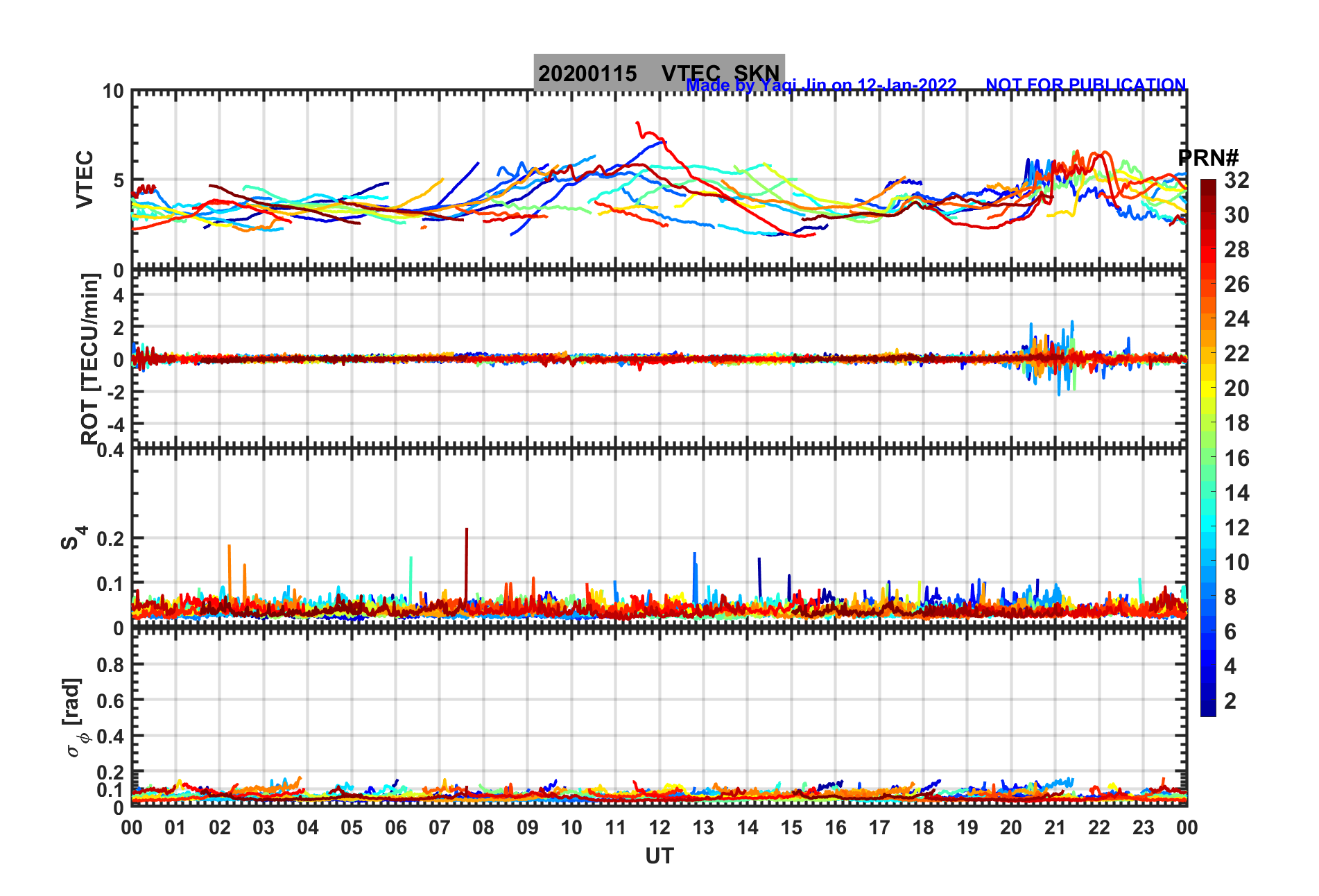Image resolution: width=1319 pixels, height=896 pixels.
Task: Click the "ROT [TECU/min]" y-axis label
Action: point(89,359)
